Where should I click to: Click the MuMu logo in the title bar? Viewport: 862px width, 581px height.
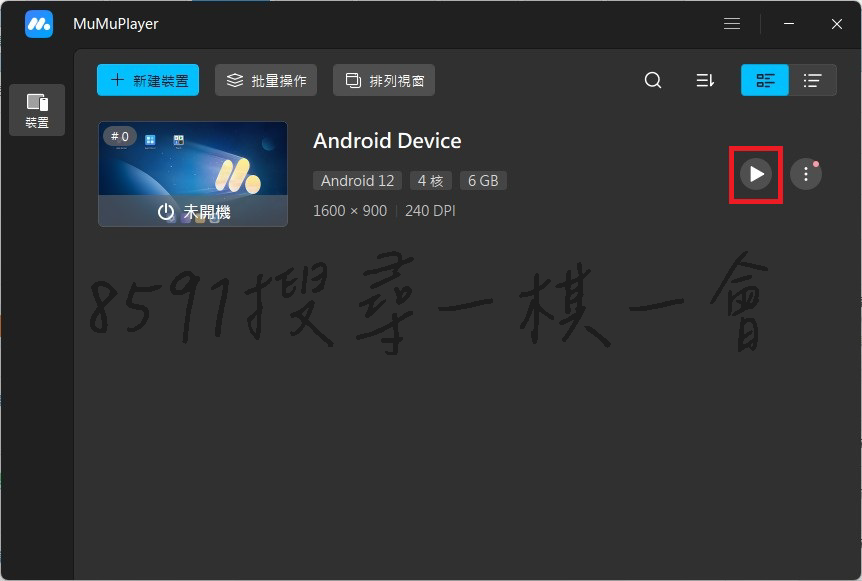coord(38,23)
